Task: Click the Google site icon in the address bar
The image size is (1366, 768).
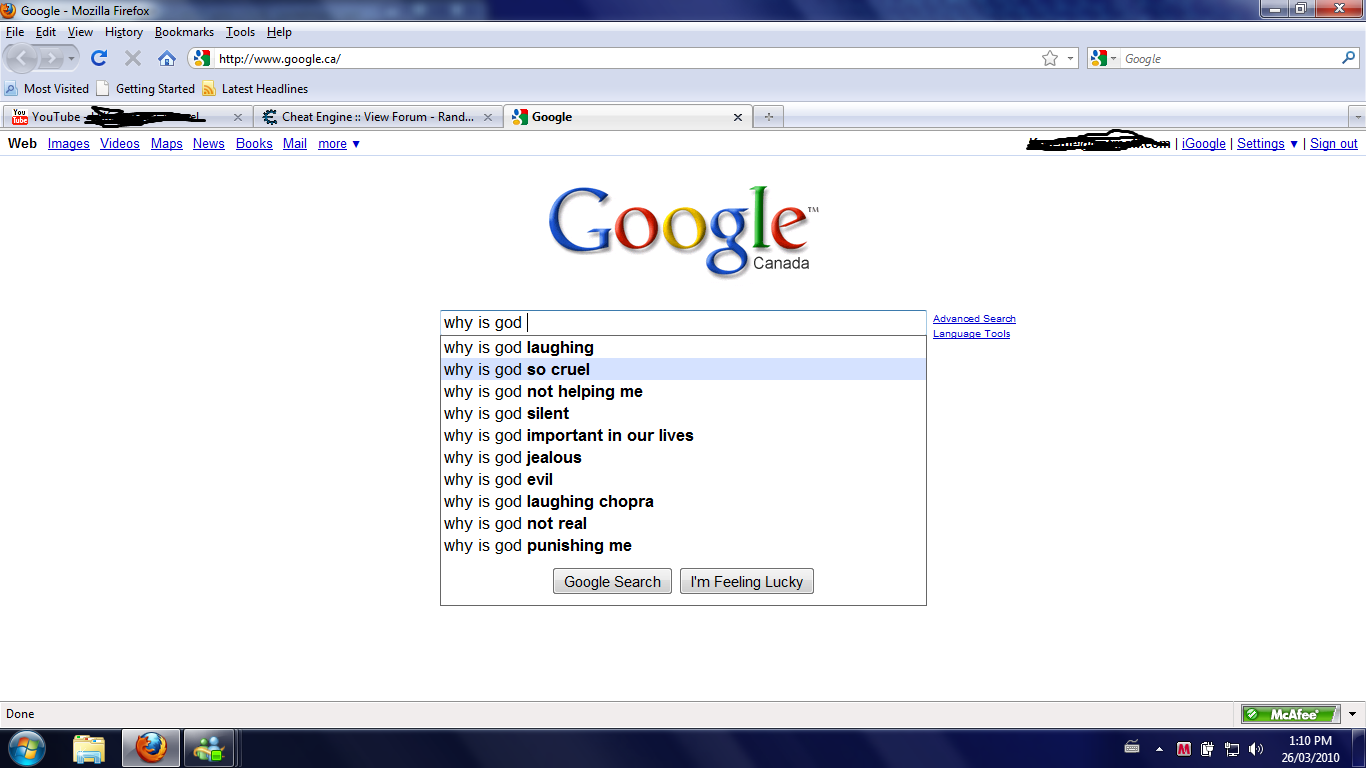Action: click(x=202, y=58)
